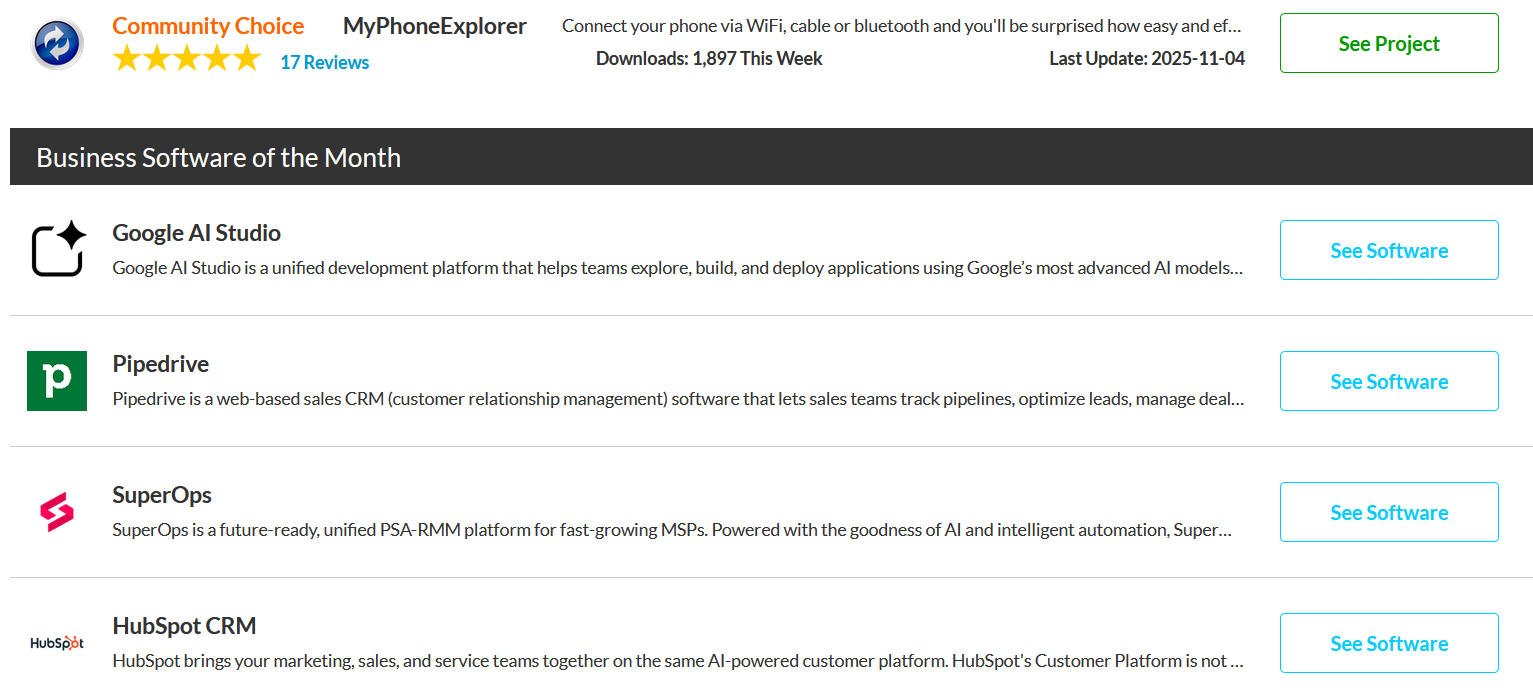Open the MyPhoneExplorer project title

coord(434,26)
